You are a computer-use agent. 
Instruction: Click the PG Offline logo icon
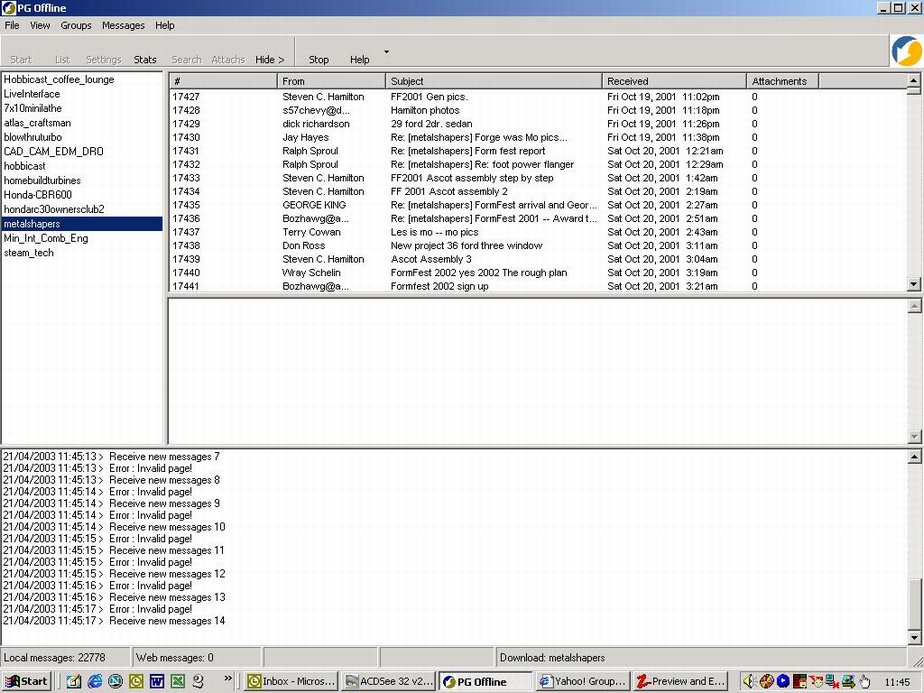click(906, 51)
